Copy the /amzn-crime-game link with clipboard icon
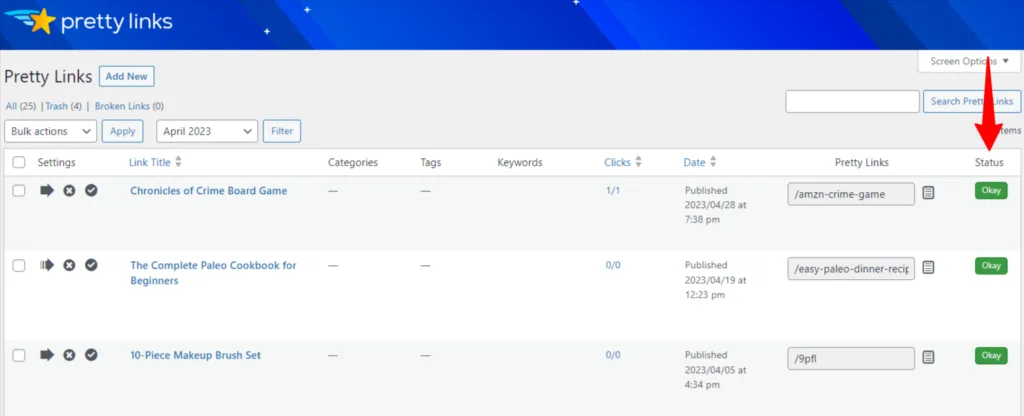Screen dimensions: 1024x416 click(929, 193)
